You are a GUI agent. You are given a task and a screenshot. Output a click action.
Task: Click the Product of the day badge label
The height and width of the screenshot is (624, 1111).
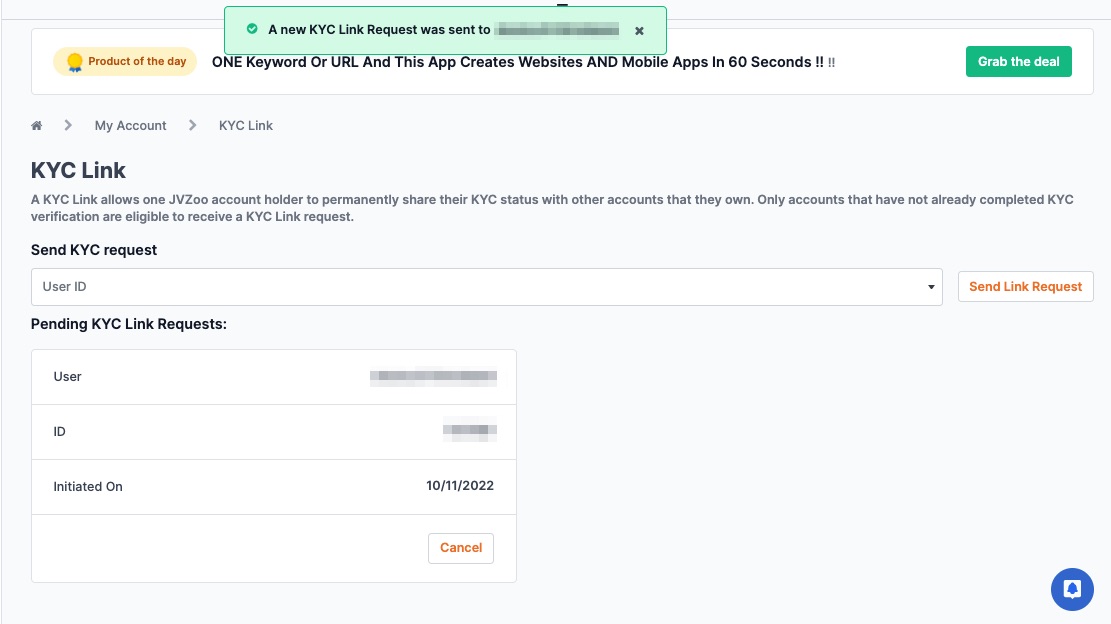coord(137,62)
